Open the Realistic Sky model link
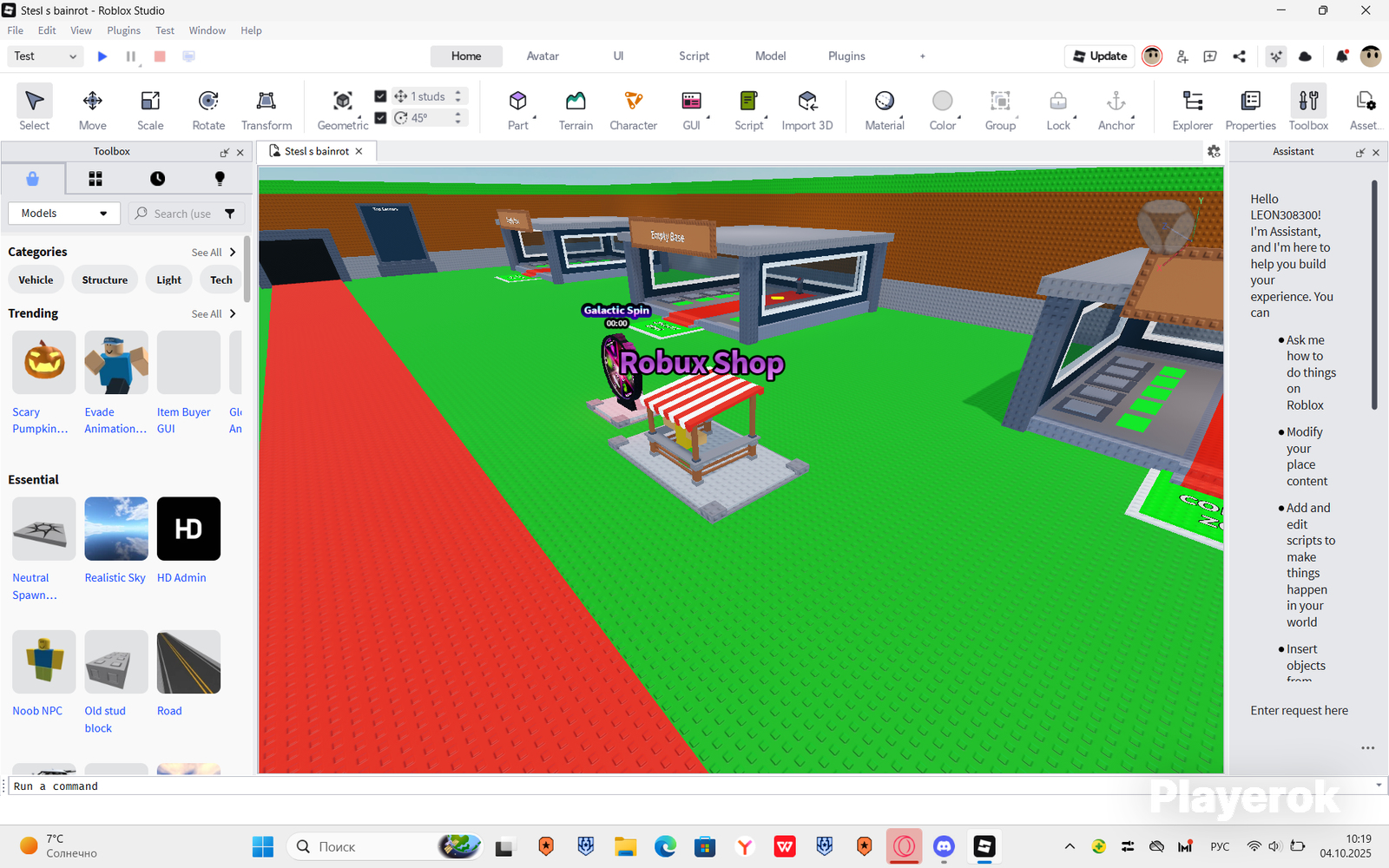This screenshot has width=1389, height=868. tap(115, 578)
